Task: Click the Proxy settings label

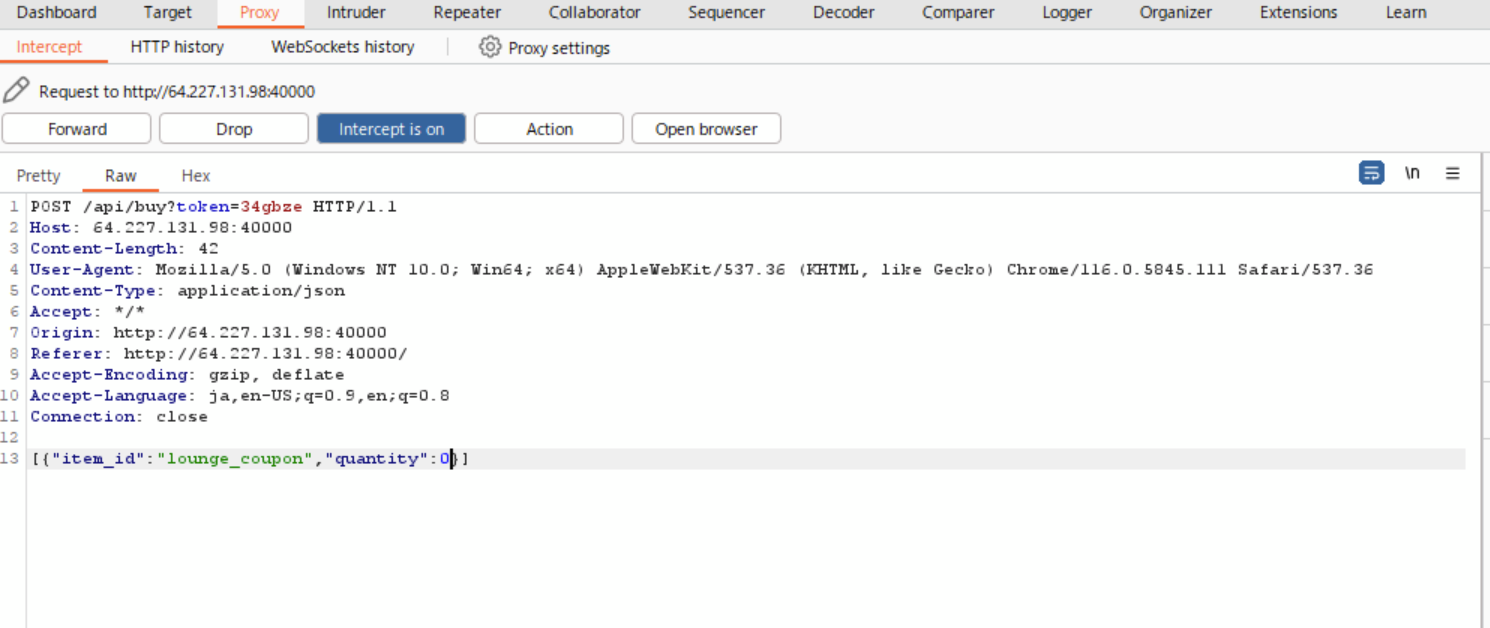Action: click(x=559, y=48)
